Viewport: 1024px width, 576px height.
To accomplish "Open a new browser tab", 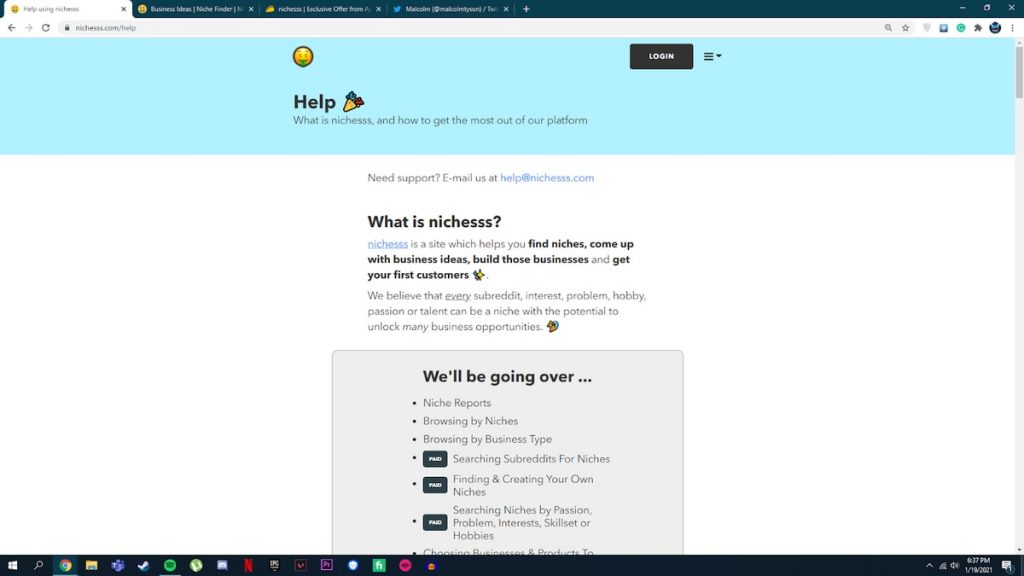I will click(x=526, y=9).
